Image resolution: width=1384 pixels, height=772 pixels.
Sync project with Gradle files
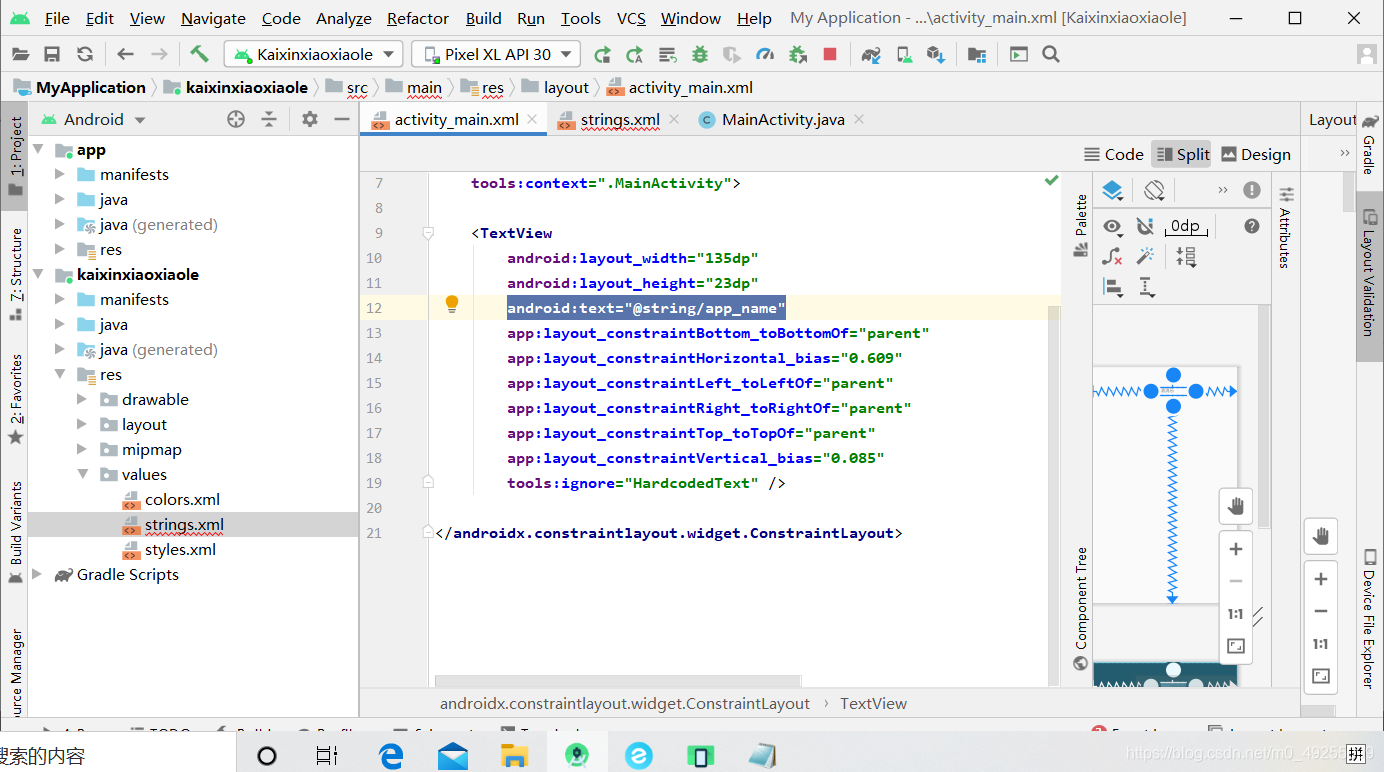[870, 54]
